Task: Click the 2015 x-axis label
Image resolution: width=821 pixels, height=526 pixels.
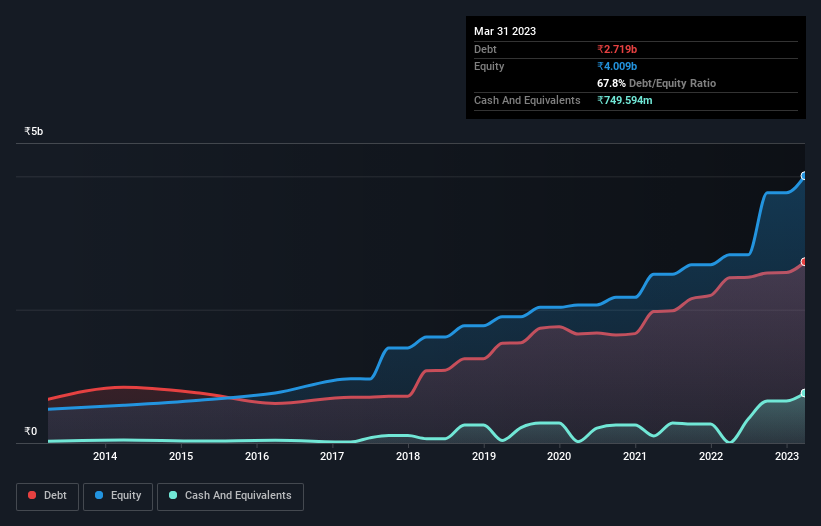Action: point(181,456)
